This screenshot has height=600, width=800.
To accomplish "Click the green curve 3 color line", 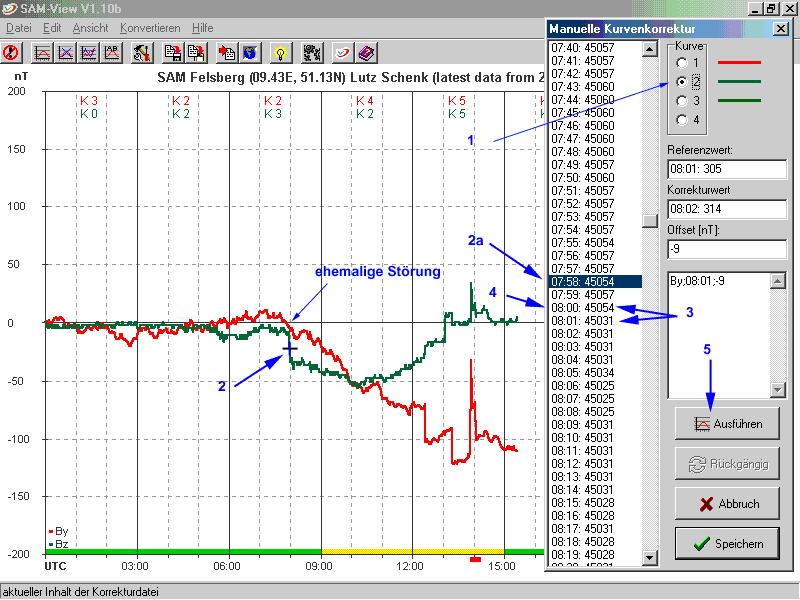I will (x=739, y=101).
